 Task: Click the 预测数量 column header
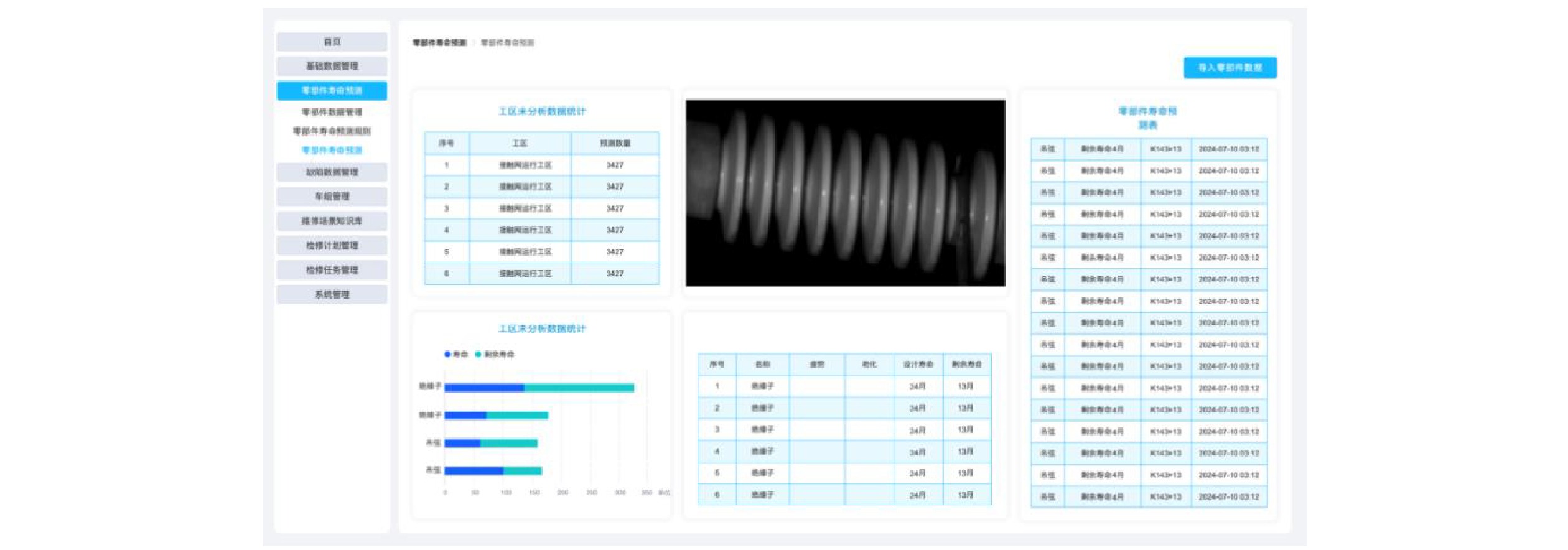pos(615,143)
